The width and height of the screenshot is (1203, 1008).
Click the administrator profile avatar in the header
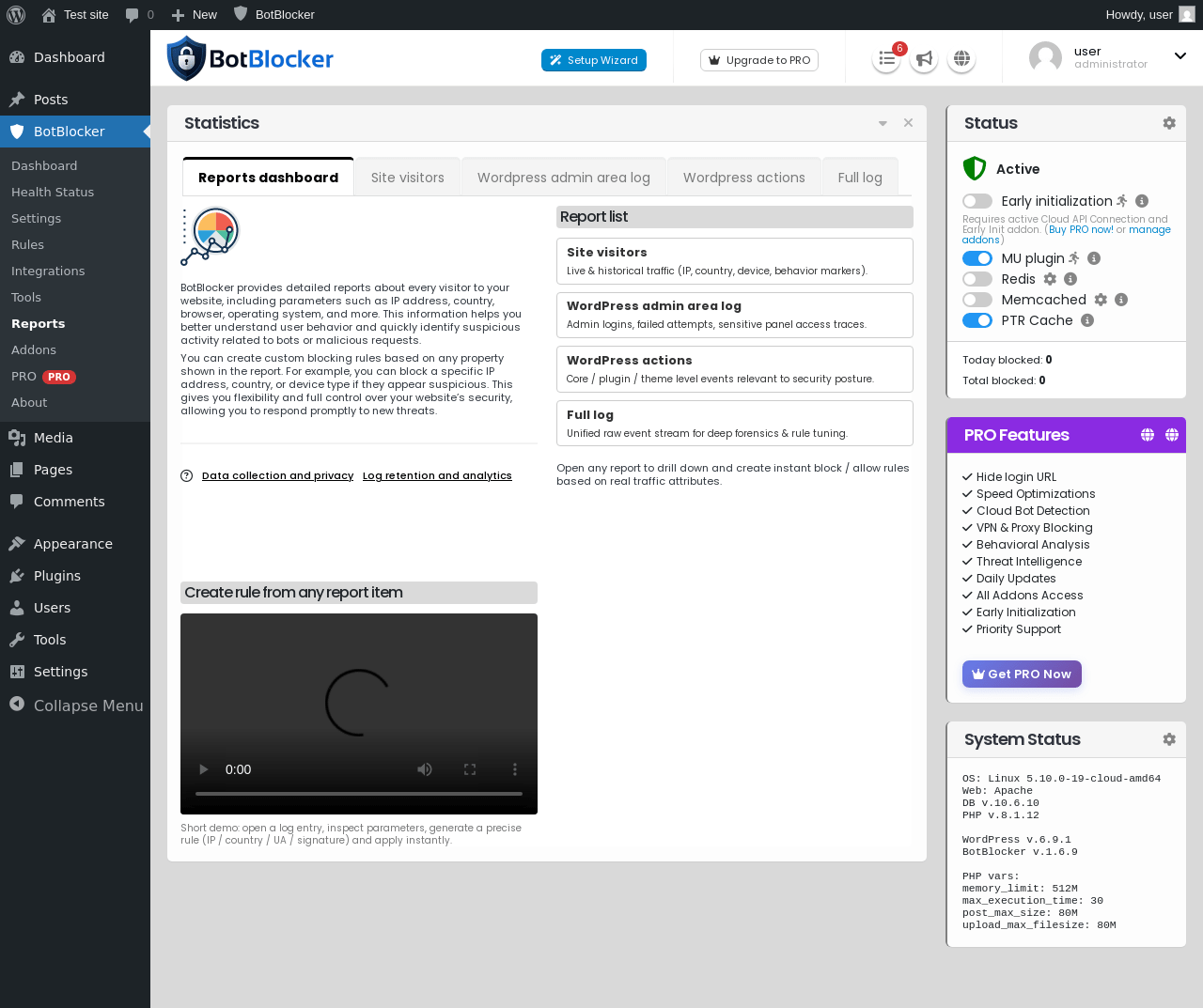1045,58
